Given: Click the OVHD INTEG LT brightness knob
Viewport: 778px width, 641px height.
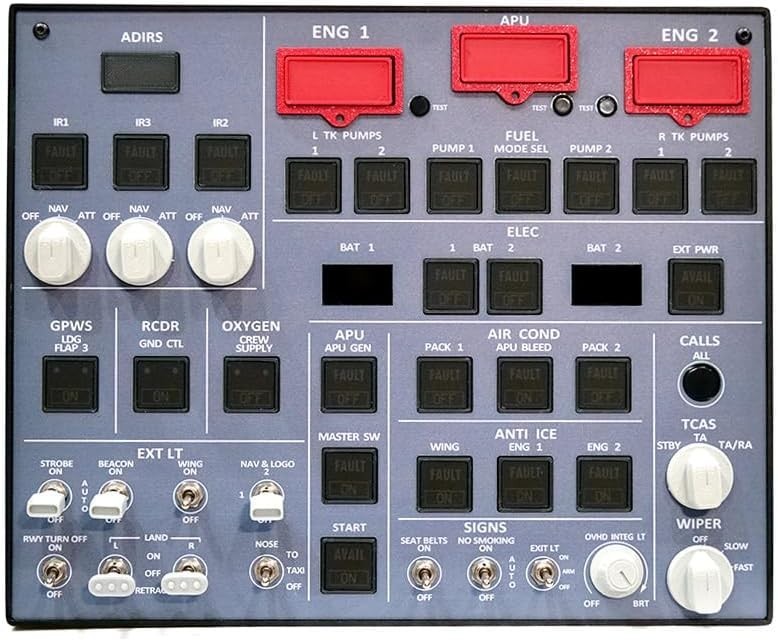Looking at the screenshot, I should click(x=616, y=572).
